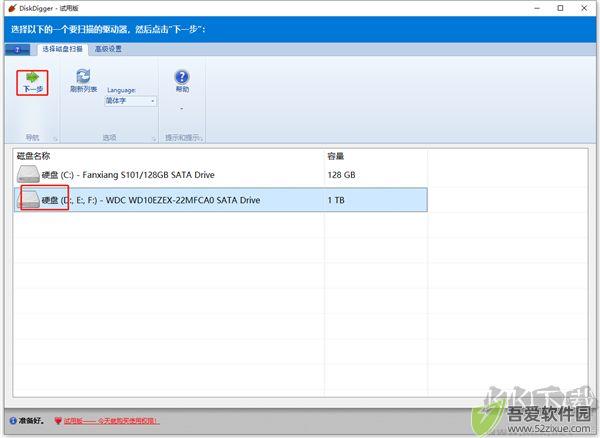The width and height of the screenshot is (600, 438).
Task: Refresh the drive list
Action: (x=83, y=81)
